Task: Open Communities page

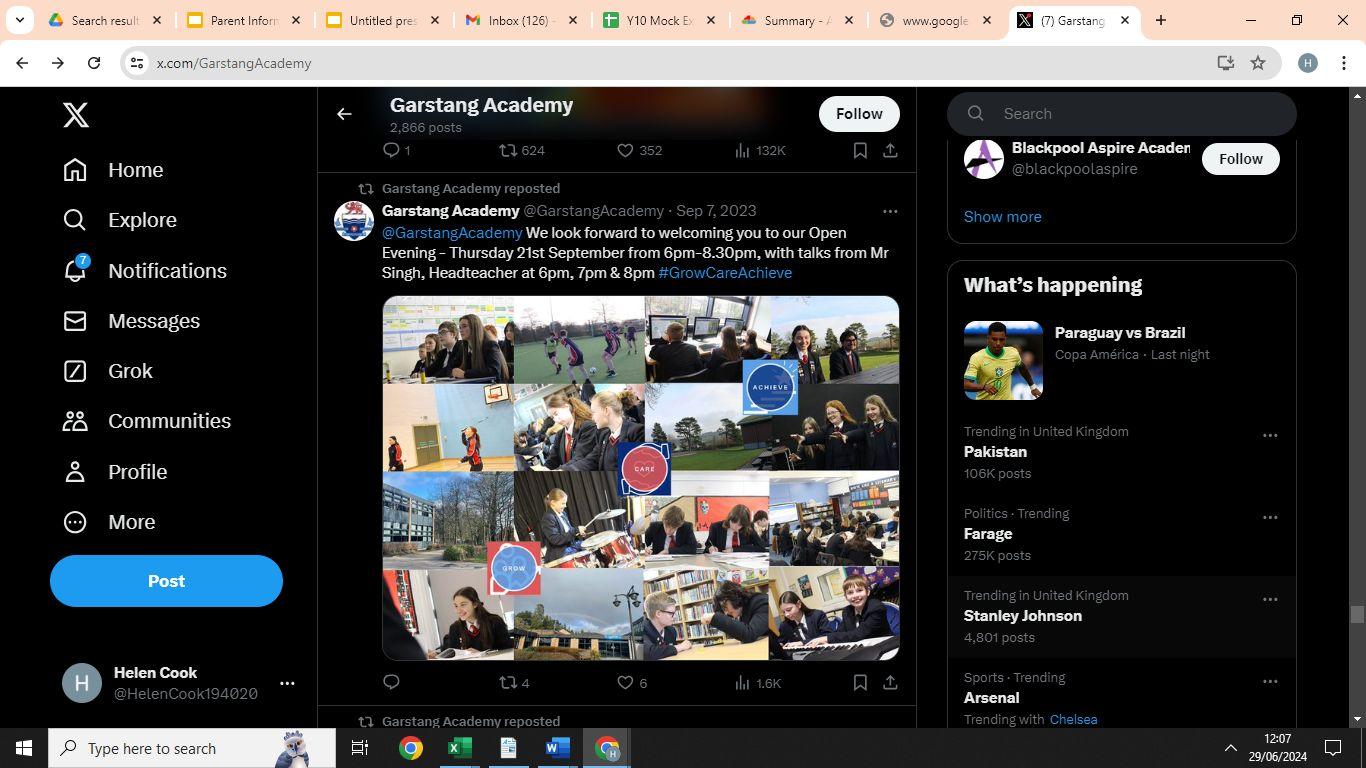Action: [x=147, y=421]
